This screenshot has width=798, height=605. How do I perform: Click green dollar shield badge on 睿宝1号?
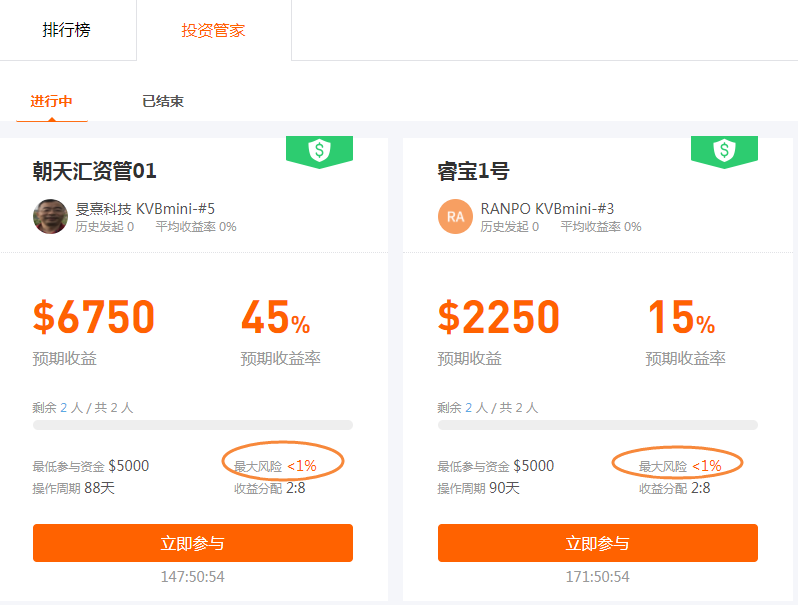tap(724, 151)
